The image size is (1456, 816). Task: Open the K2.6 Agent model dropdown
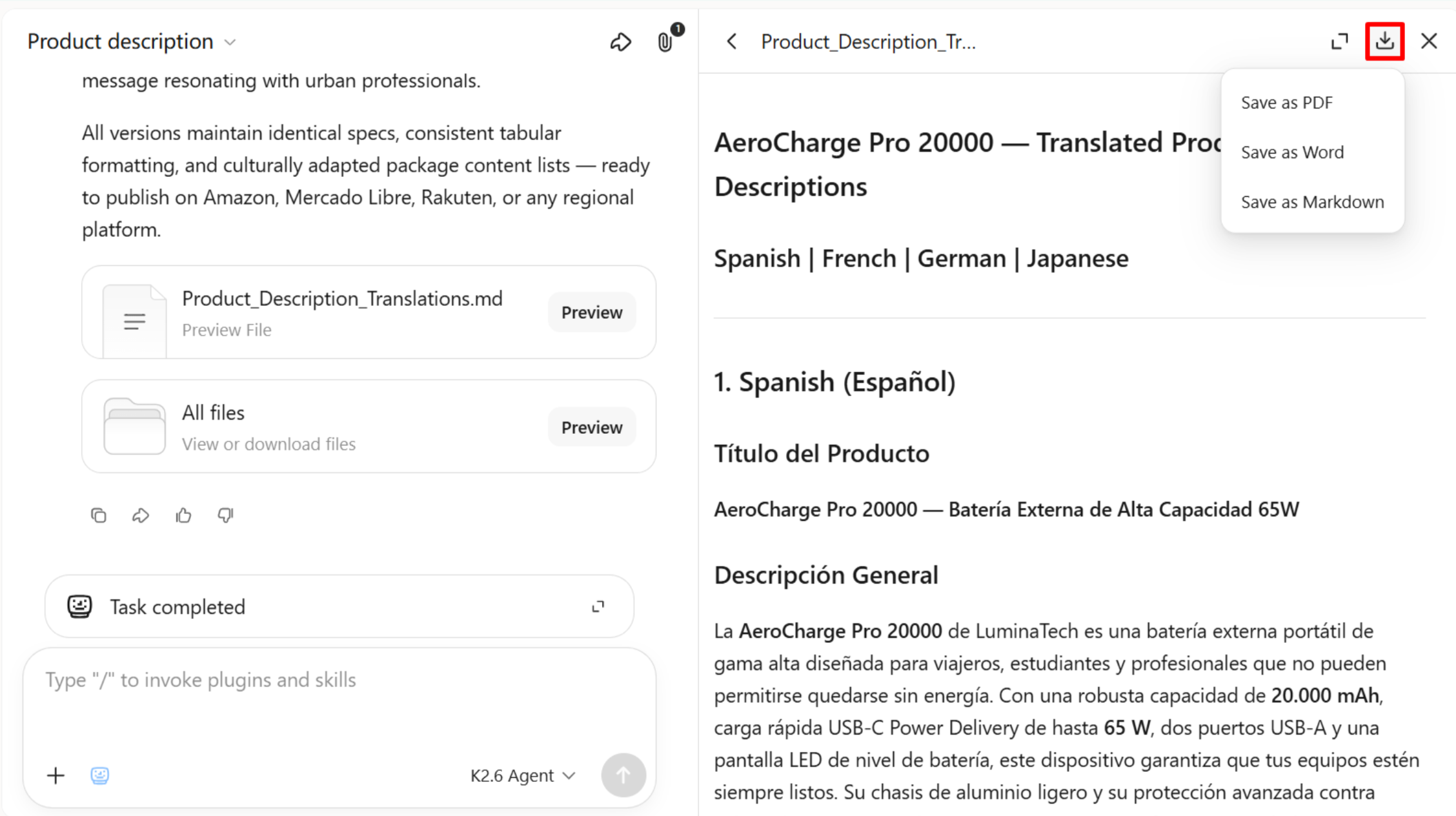pos(522,775)
